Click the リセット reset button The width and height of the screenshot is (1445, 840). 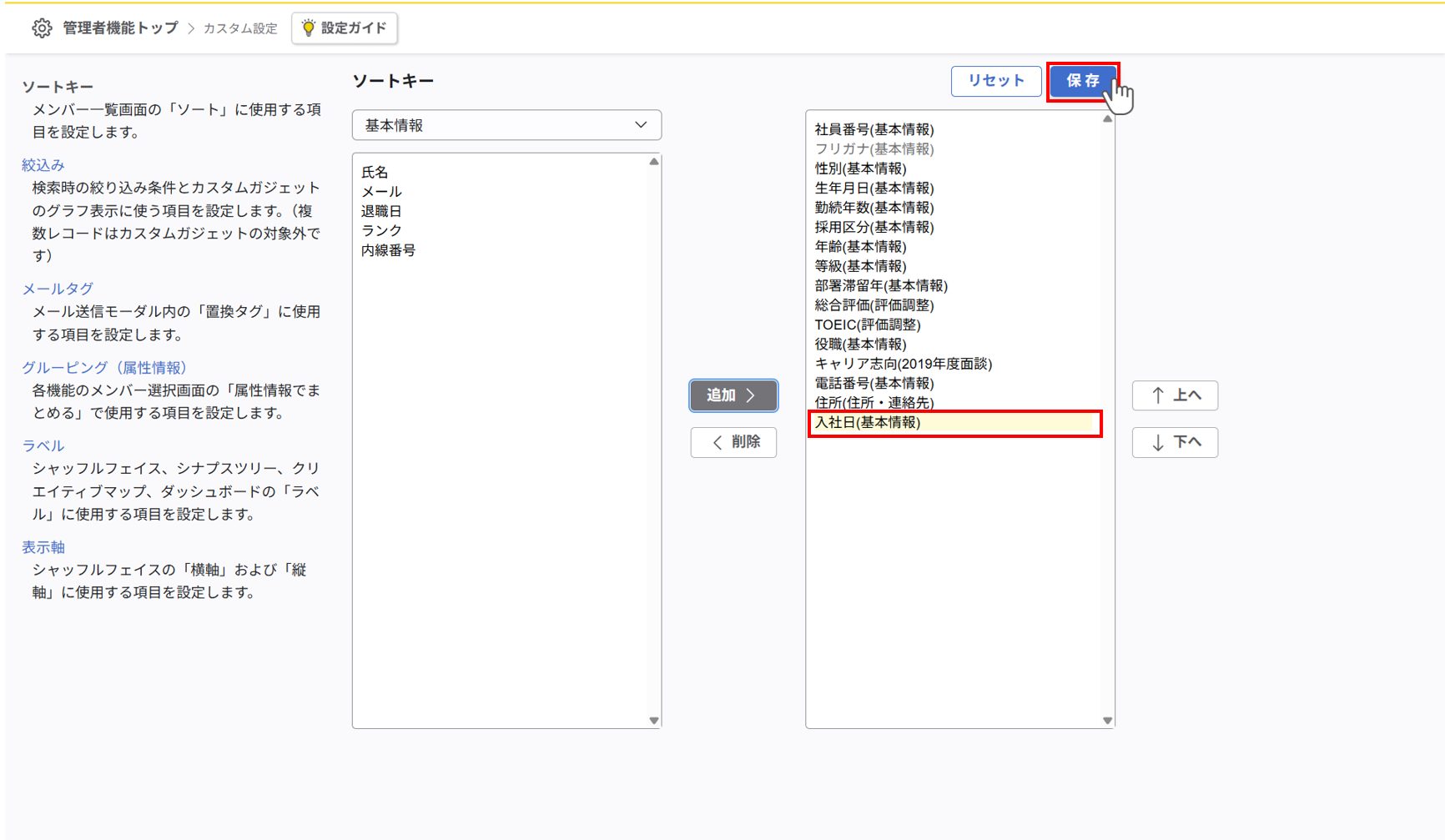click(x=995, y=81)
